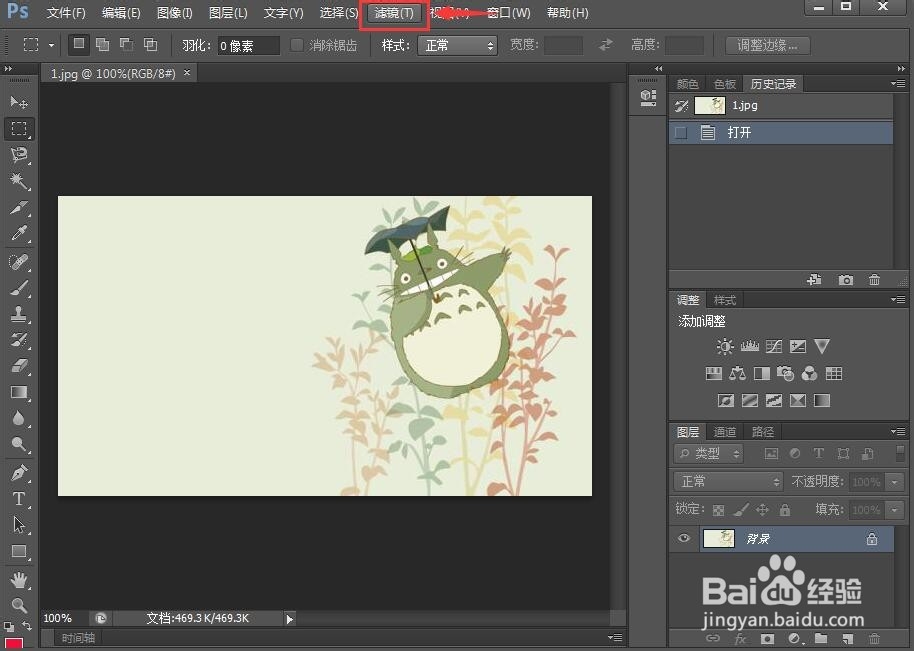914x651 pixels.
Task: Toggle the layer filtering switch
Action: (901, 453)
